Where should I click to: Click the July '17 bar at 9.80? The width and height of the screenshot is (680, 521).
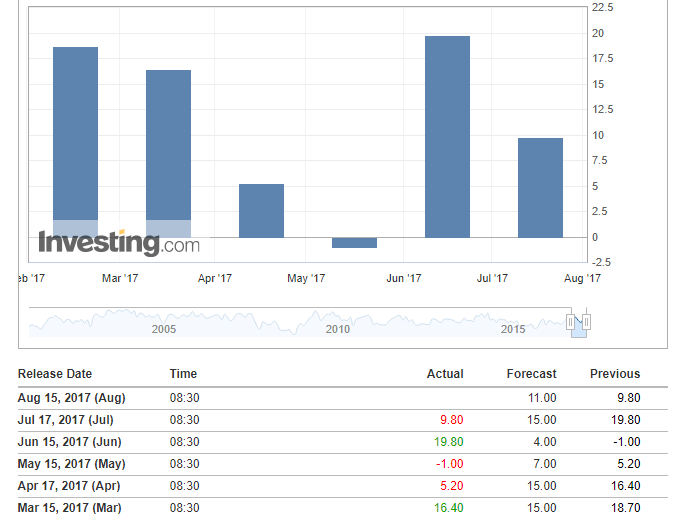540,188
